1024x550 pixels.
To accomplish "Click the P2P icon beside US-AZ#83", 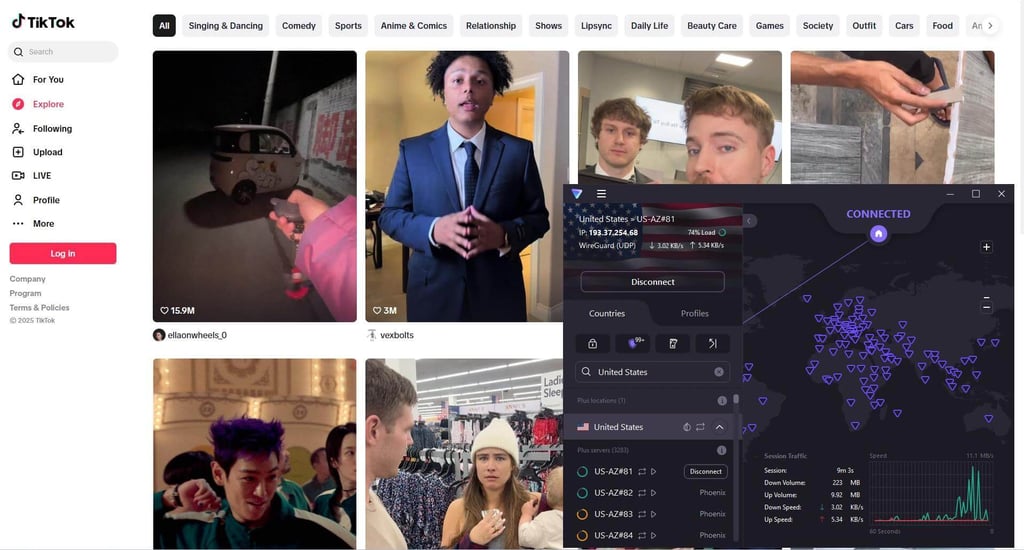I will pyautogui.click(x=642, y=514).
